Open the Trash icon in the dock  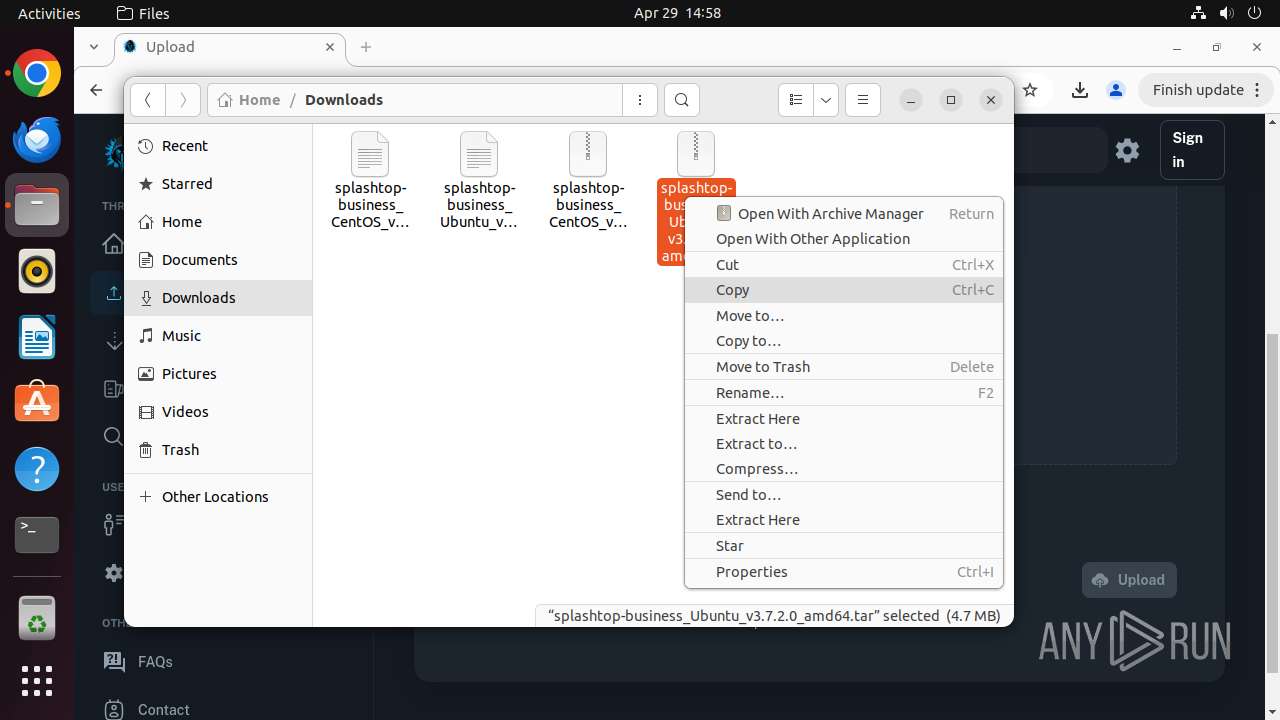tap(37, 617)
